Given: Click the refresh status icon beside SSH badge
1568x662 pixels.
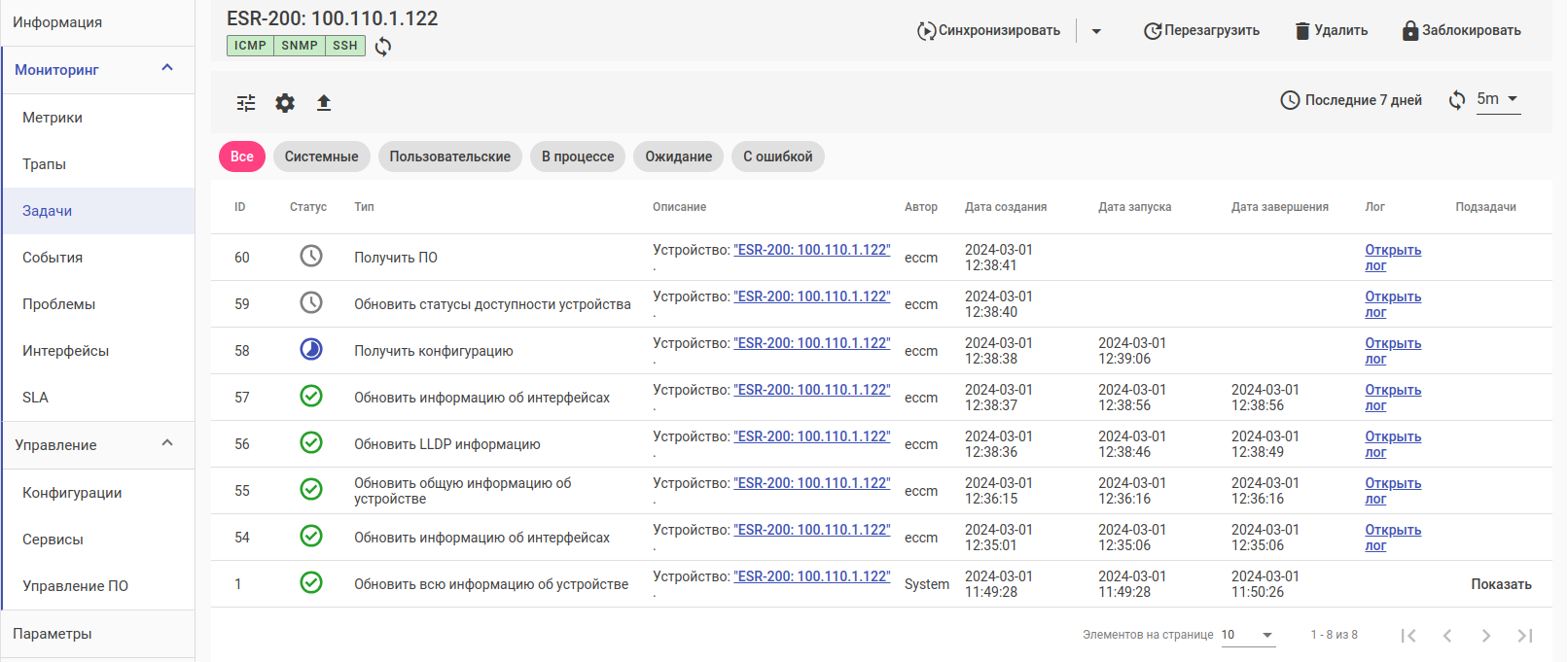Looking at the screenshot, I should click(x=383, y=47).
